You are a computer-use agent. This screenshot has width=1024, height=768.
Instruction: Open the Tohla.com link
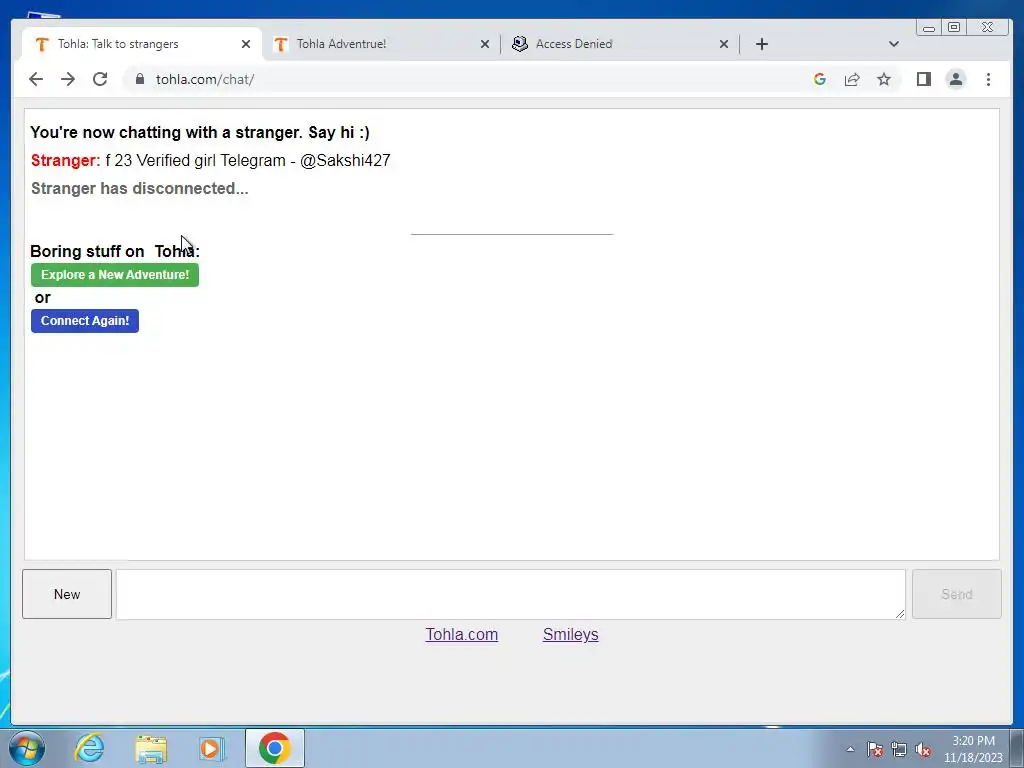pyautogui.click(x=462, y=634)
